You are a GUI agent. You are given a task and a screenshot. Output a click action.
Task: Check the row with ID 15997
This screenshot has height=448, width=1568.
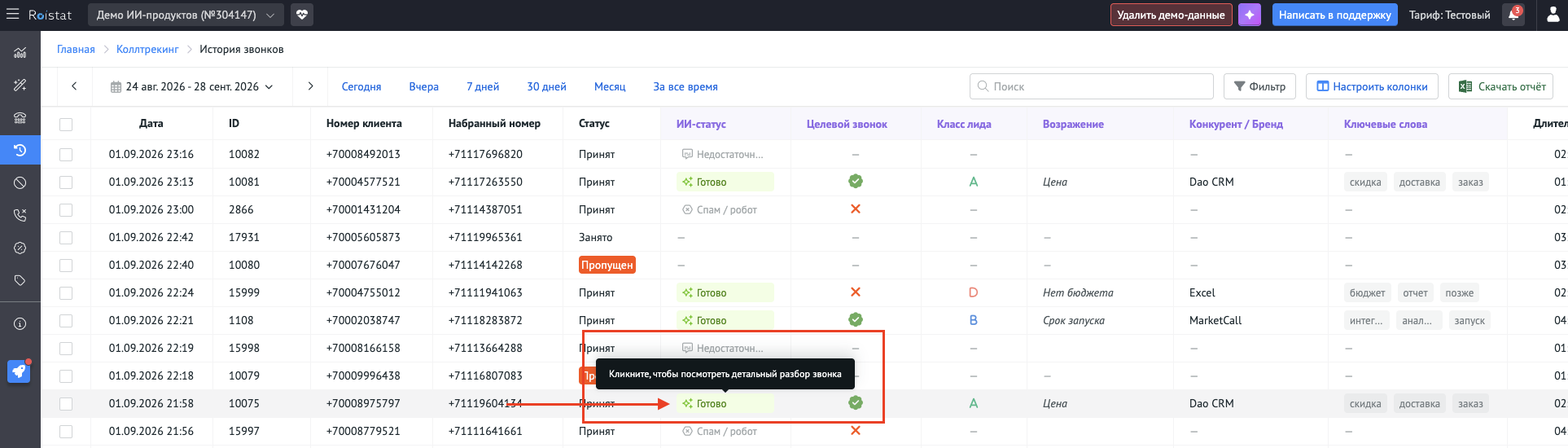point(66,432)
